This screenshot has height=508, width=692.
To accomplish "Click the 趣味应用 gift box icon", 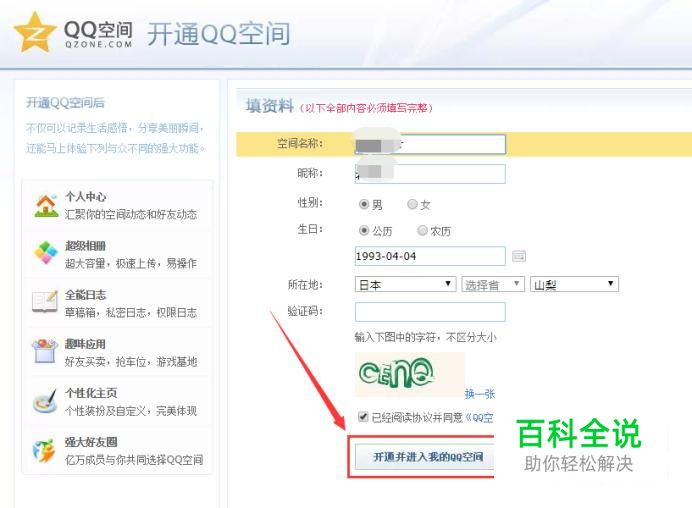I will (x=45, y=351).
